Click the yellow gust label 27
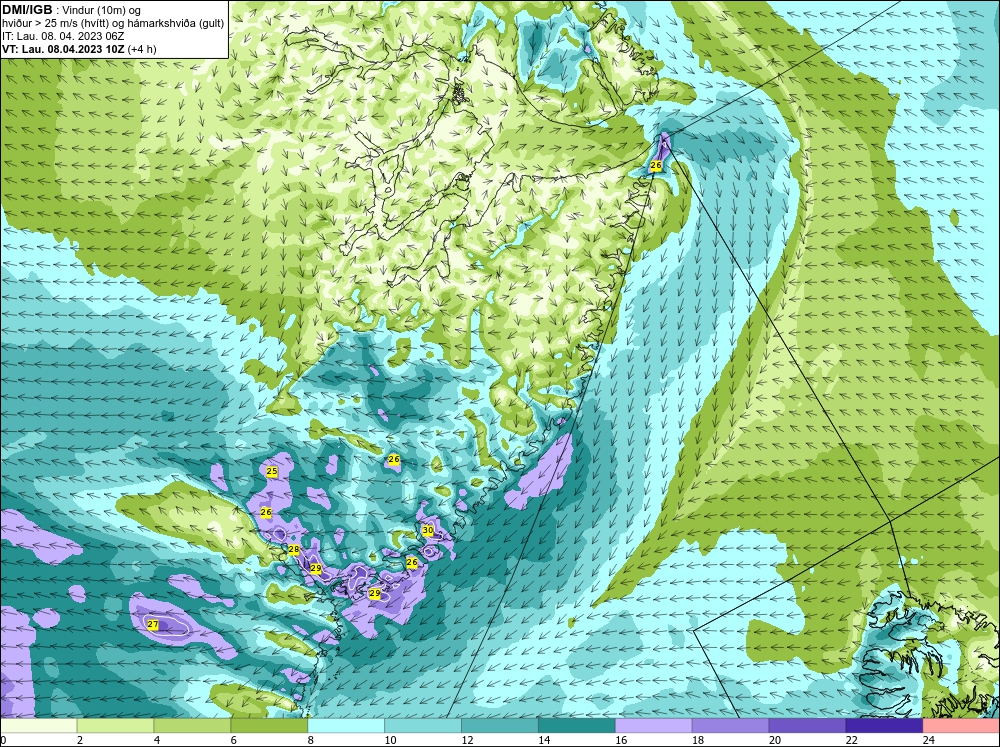 click(x=153, y=624)
